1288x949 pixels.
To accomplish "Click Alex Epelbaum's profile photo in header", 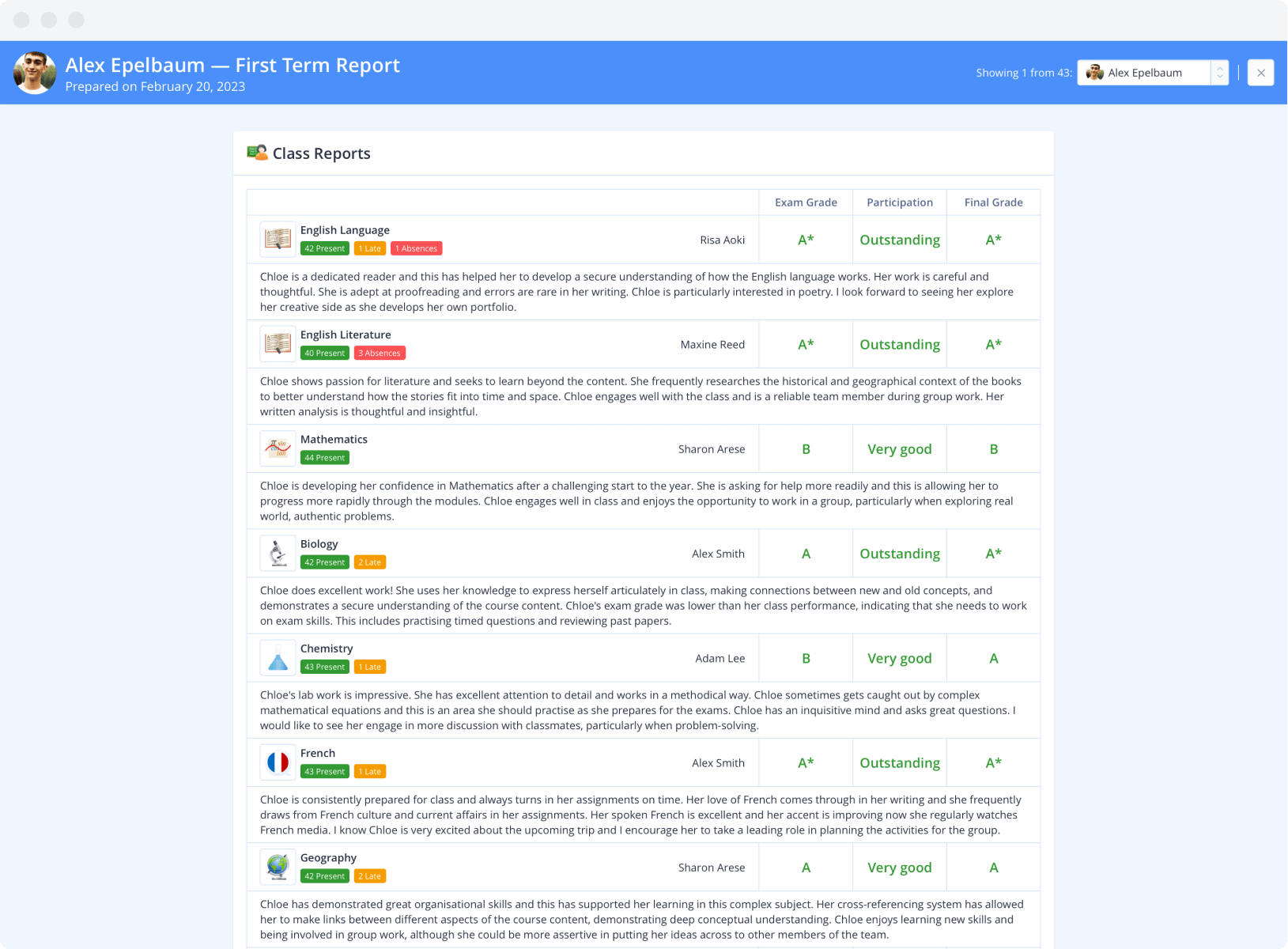I will [35, 73].
